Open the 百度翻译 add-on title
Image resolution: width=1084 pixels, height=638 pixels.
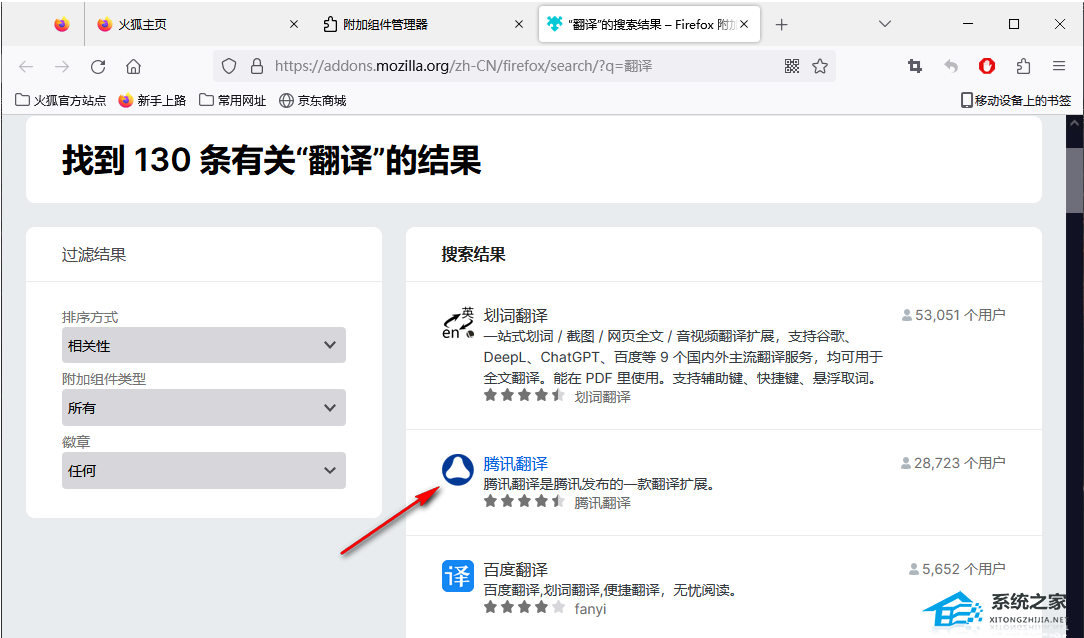516,570
